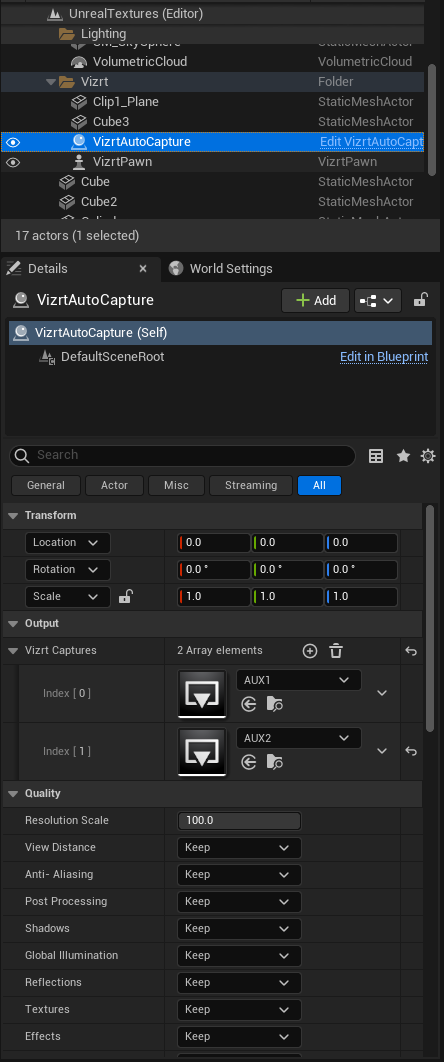Open the blueprint/script options dropdown
Image resolution: width=444 pixels, height=1062 pixels.
coord(378,300)
